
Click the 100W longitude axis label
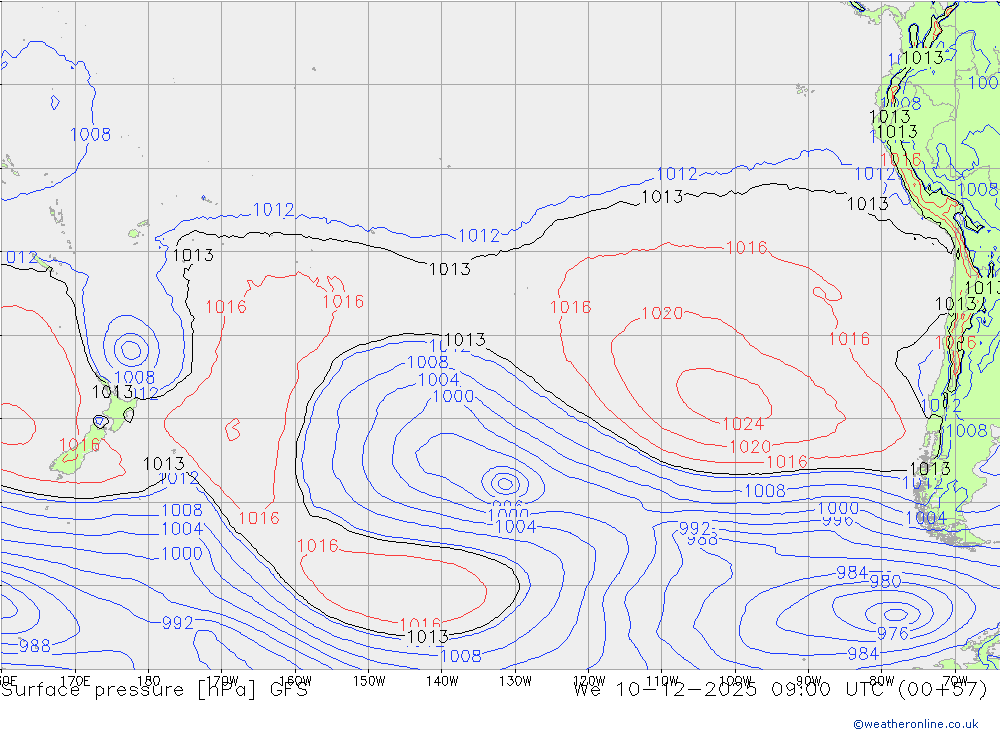click(735, 680)
